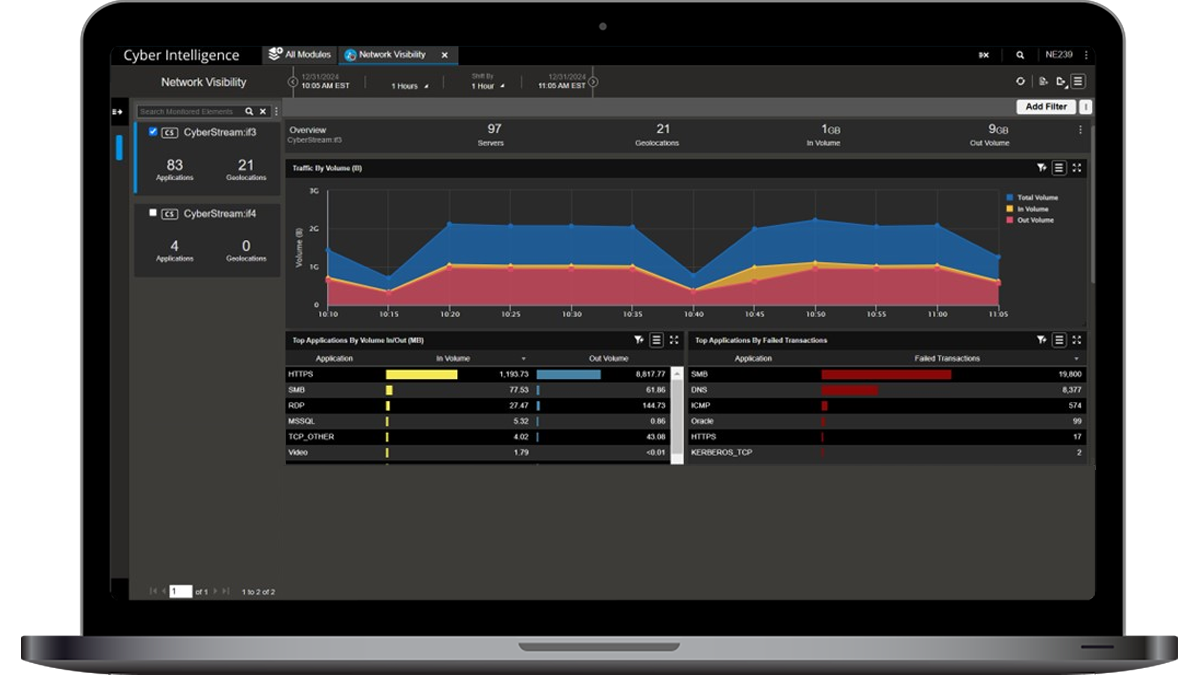This screenshot has width=1200, height=675.
Task: Click the Out Volume legend color swatch
Action: tap(1010, 220)
